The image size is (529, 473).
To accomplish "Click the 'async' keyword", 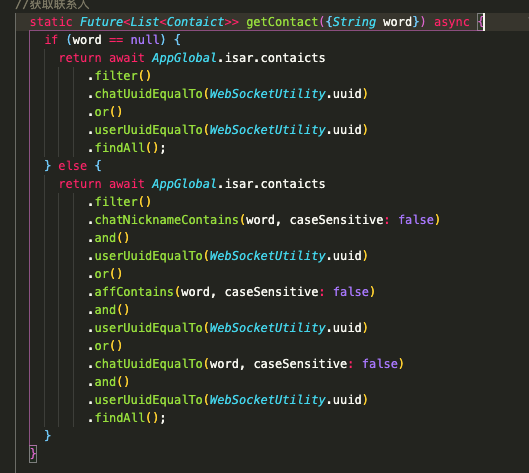I will [452, 22].
